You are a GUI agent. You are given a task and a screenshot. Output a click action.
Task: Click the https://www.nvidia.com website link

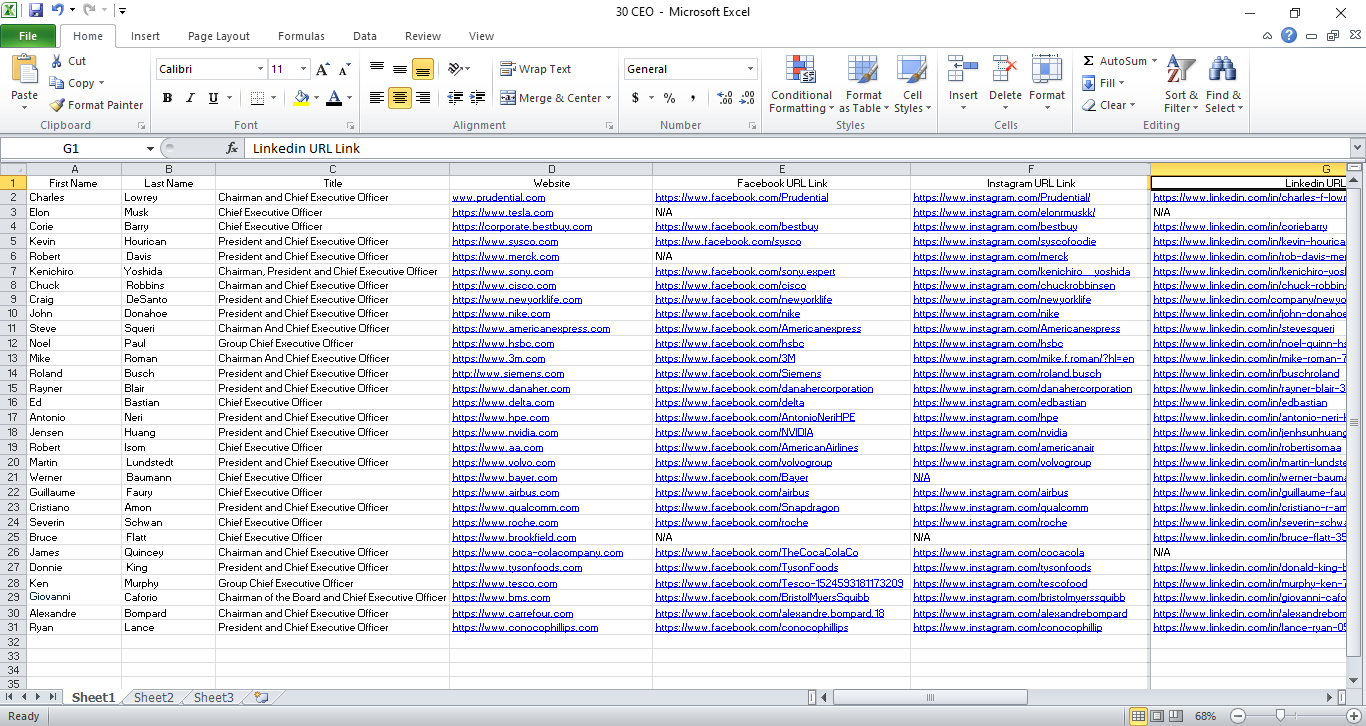[505, 433]
